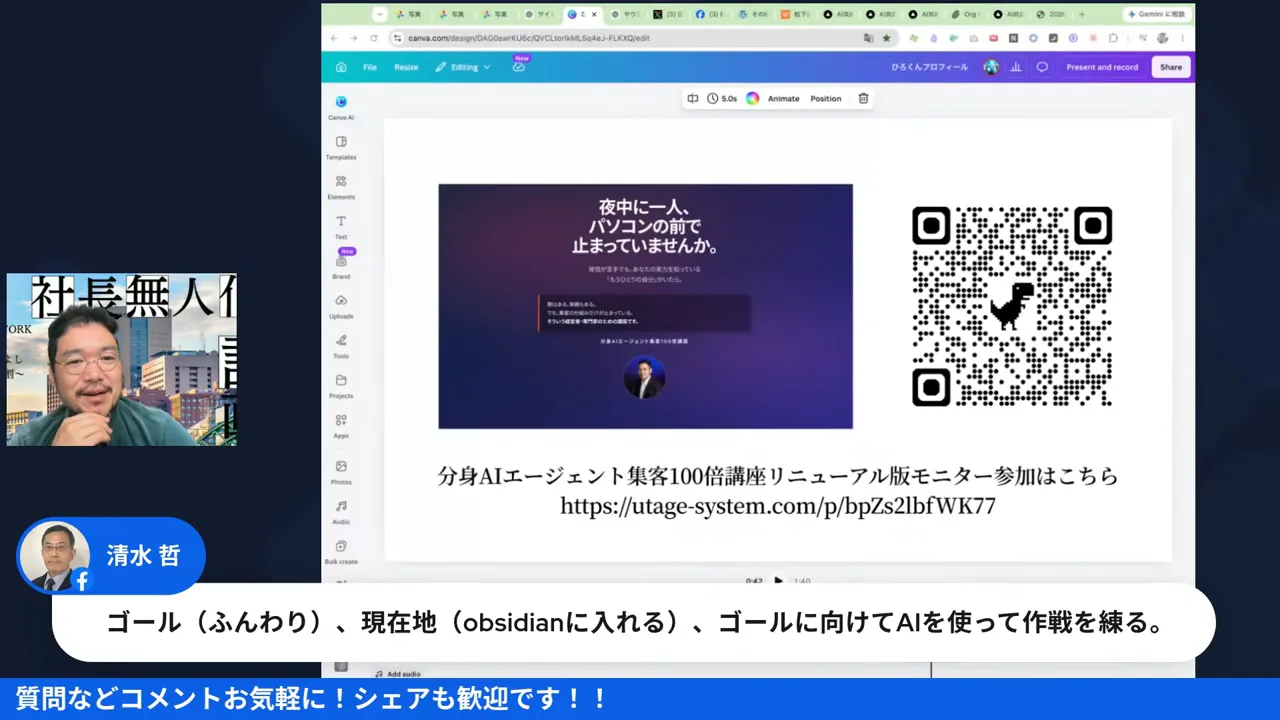Open the browser three-dot menu
1280x720 pixels.
1184,38
